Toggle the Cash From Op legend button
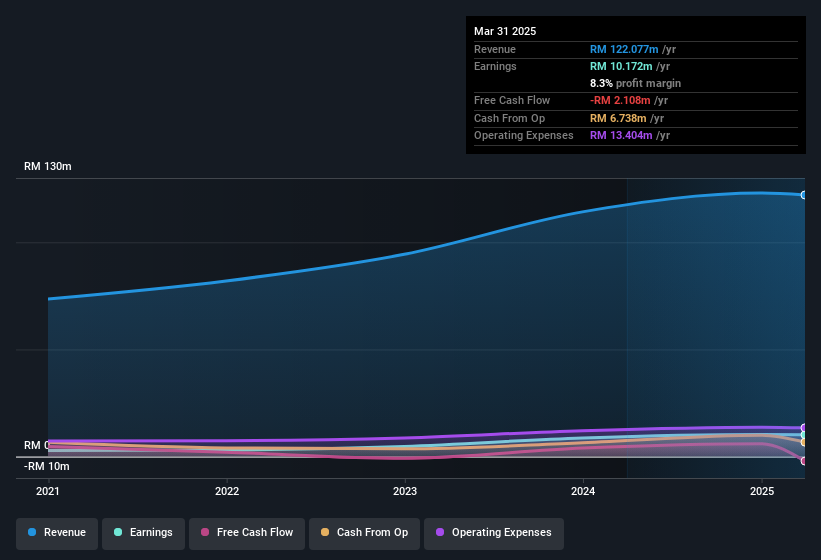The height and width of the screenshot is (560, 821). [x=364, y=534]
